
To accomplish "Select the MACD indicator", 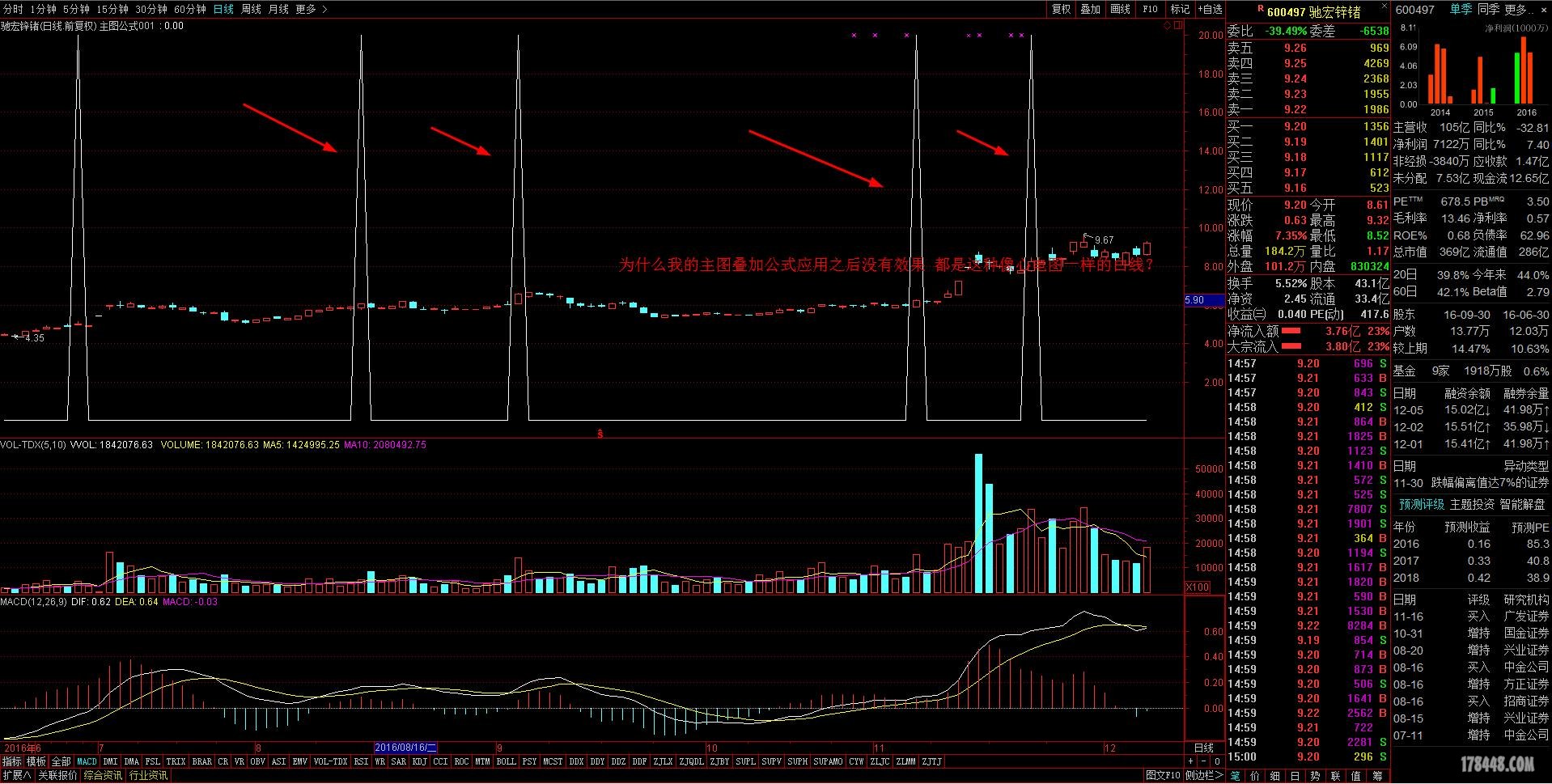I will pyautogui.click(x=87, y=761).
